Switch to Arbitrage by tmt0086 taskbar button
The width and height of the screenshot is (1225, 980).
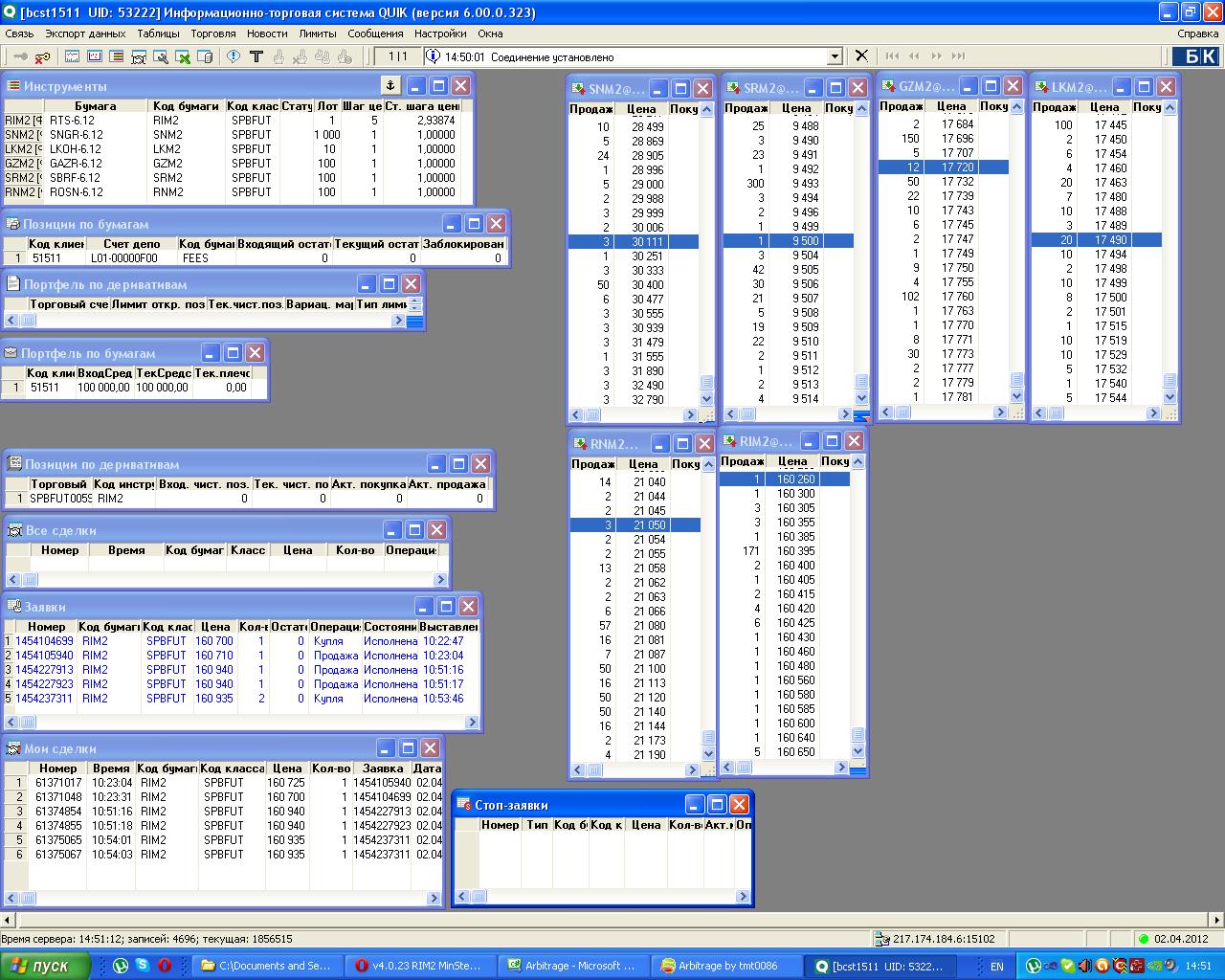click(728, 966)
